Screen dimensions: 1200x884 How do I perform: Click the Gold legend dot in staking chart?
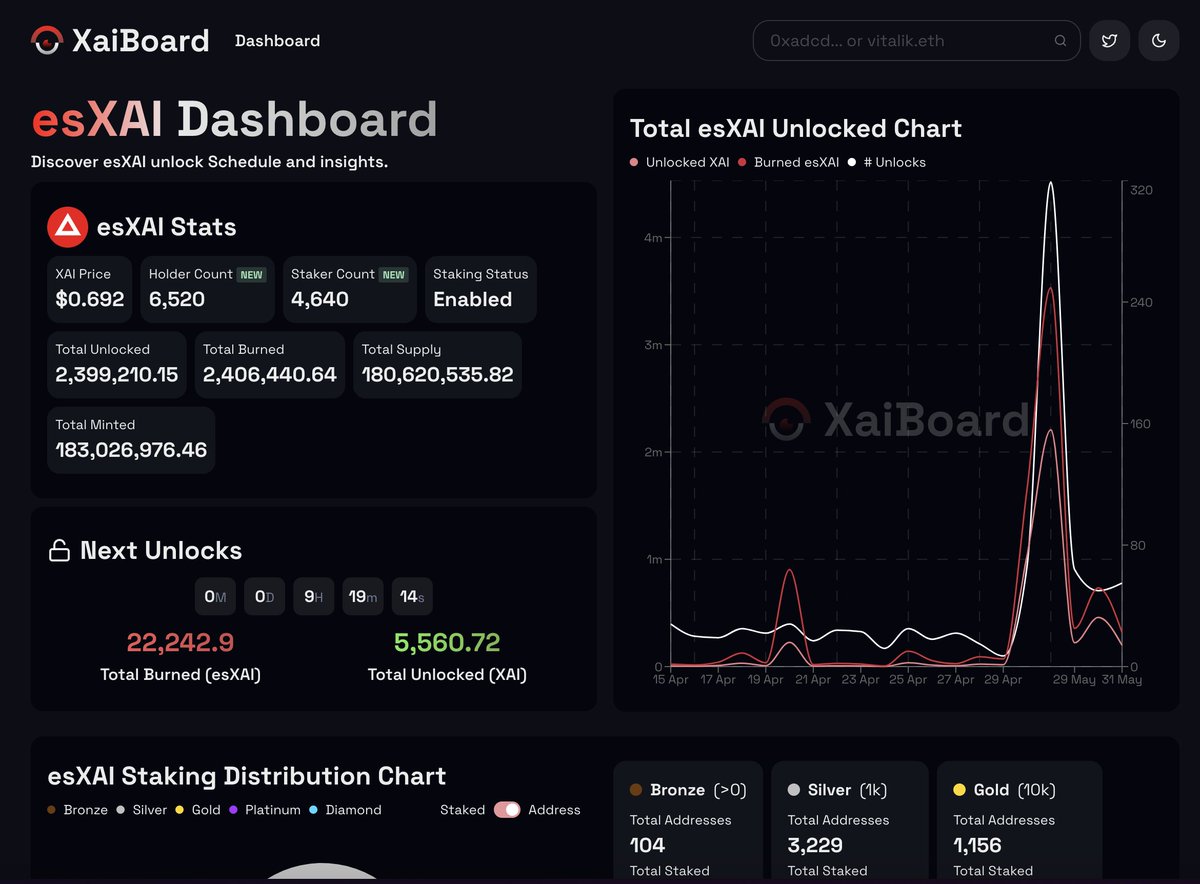coord(180,810)
